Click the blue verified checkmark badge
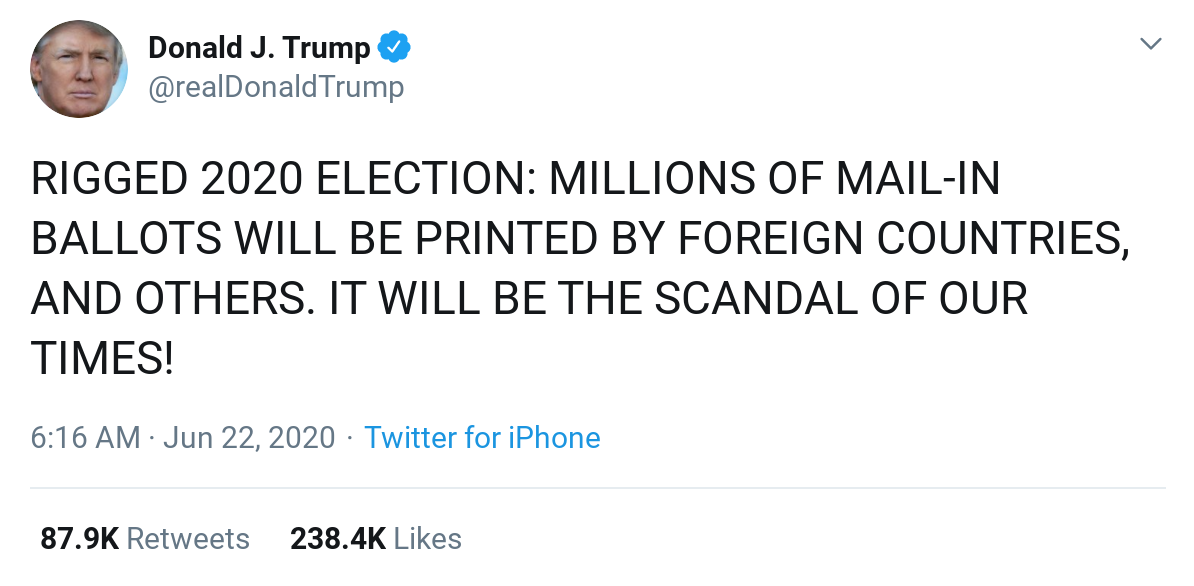The width and height of the screenshot is (1194, 586). 395,47
